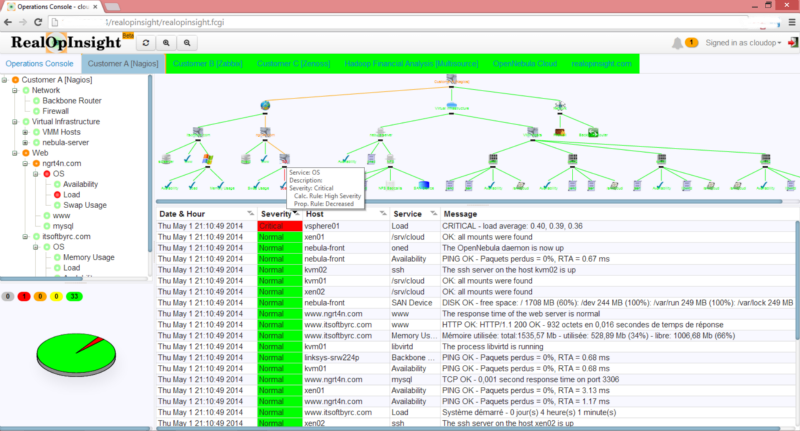The width and height of the screenshot is (800, 431).
Task: Open the notifications bell icon
Action: pyautogui.click(x=677, y=43)
